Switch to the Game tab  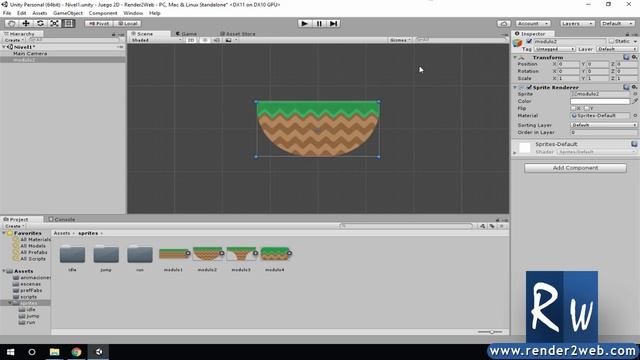point(186,34)
